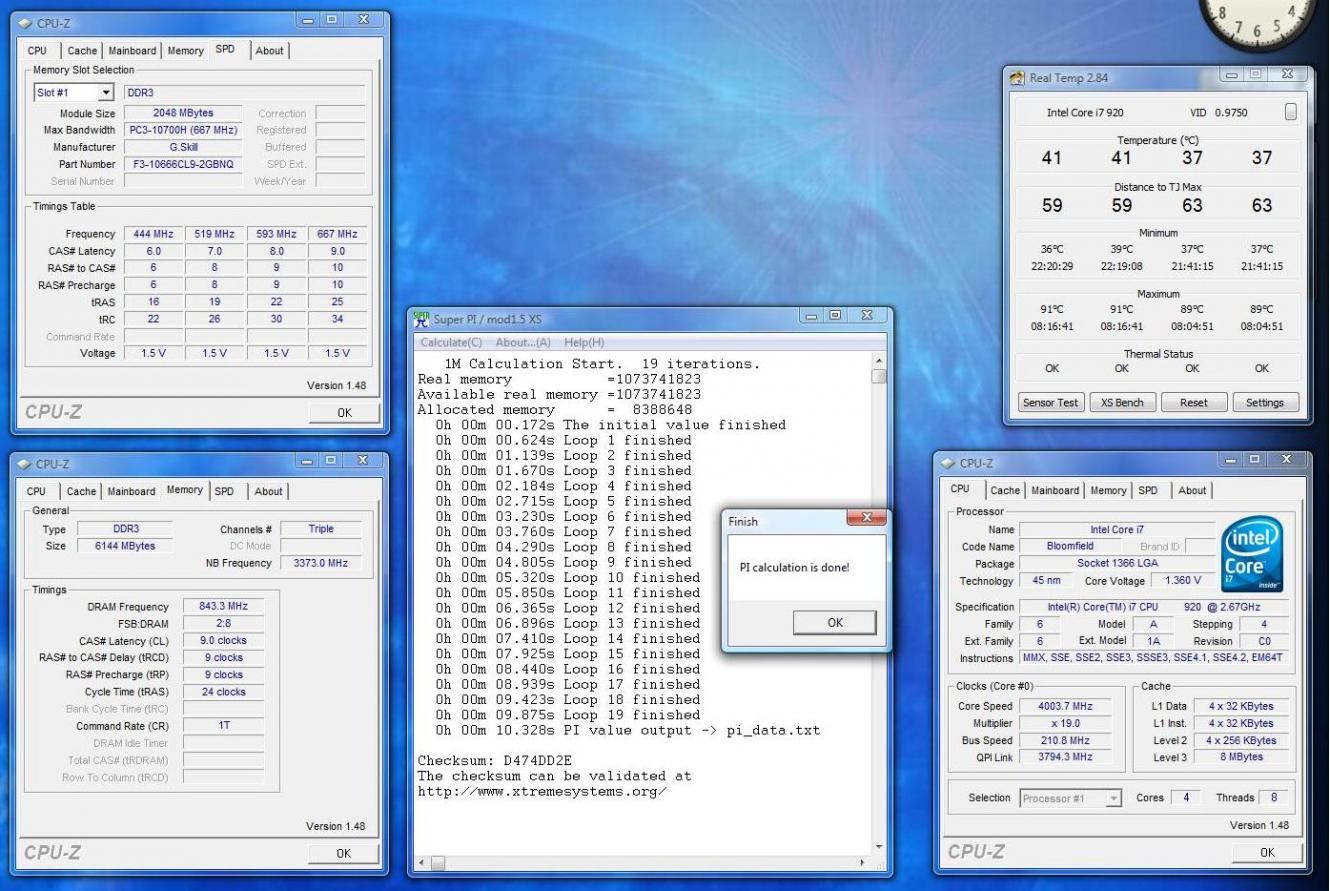Click Super PI scrollbar up arrow

pos(878,360)
